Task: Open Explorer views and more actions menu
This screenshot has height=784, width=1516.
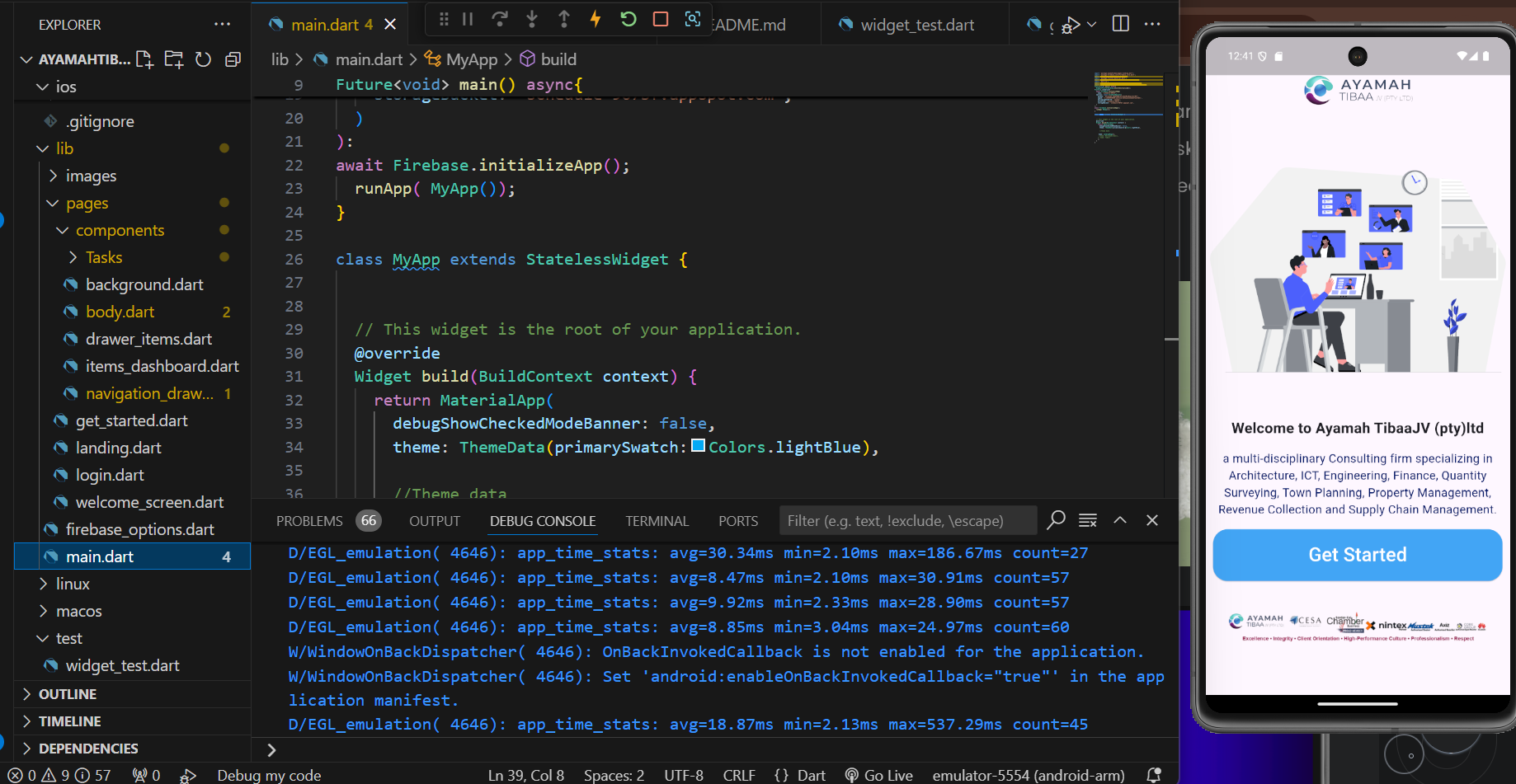Action: tap(222, 25)
